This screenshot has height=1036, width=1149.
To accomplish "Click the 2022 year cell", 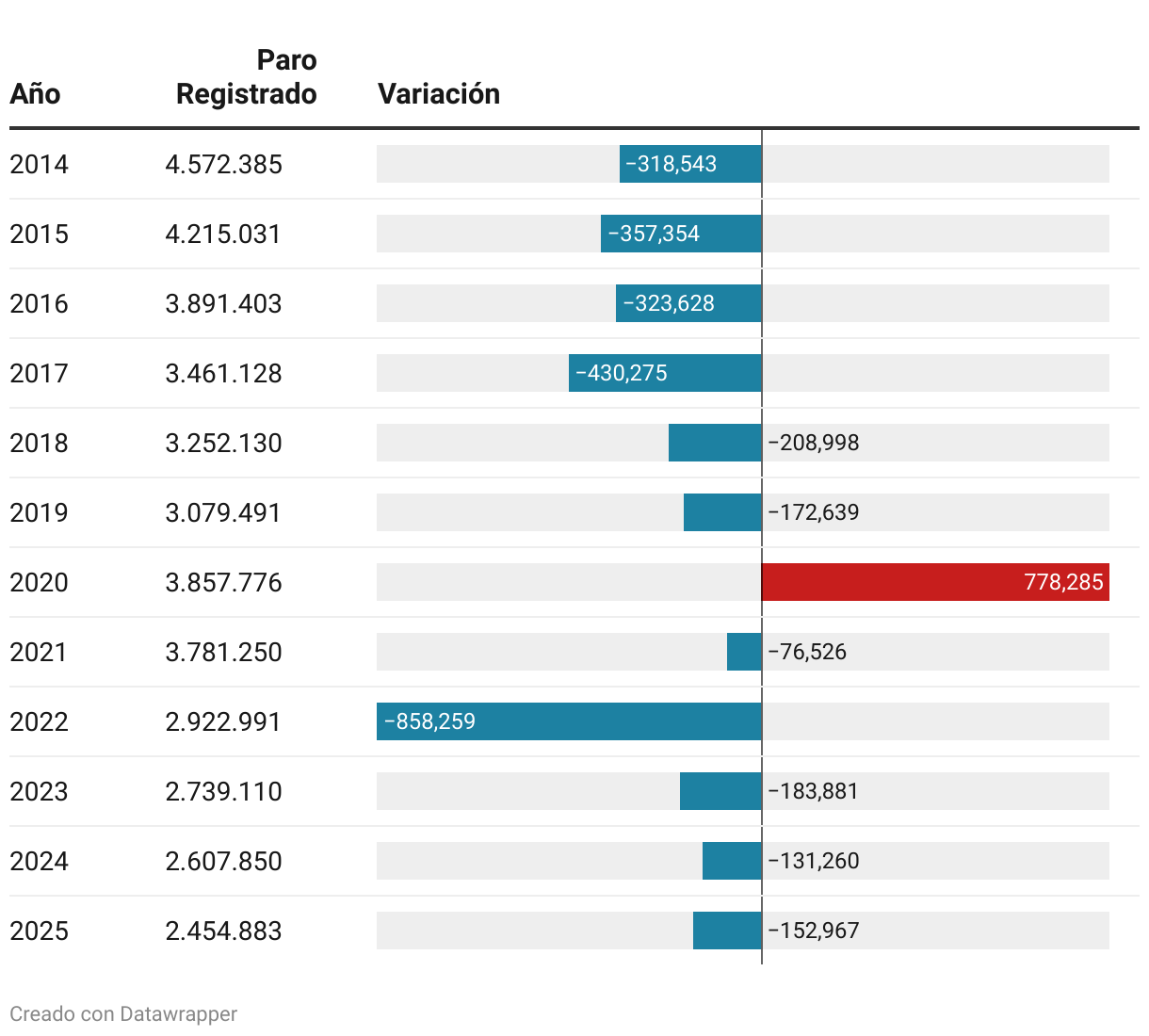I will (39, 721).
